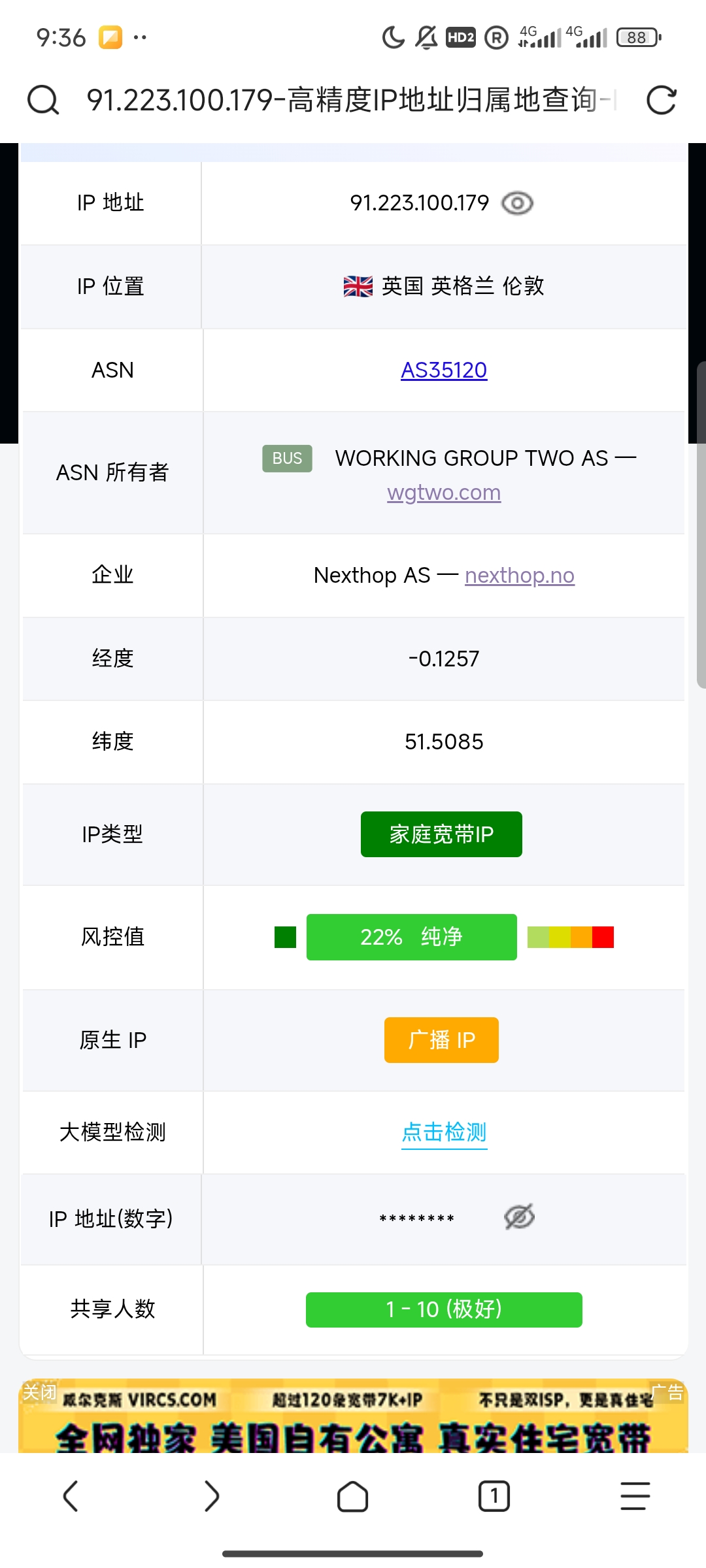Viewport: 706px width, 1568px height.
Task: Open the AS35120 link
Action: [x=443, y=370]
